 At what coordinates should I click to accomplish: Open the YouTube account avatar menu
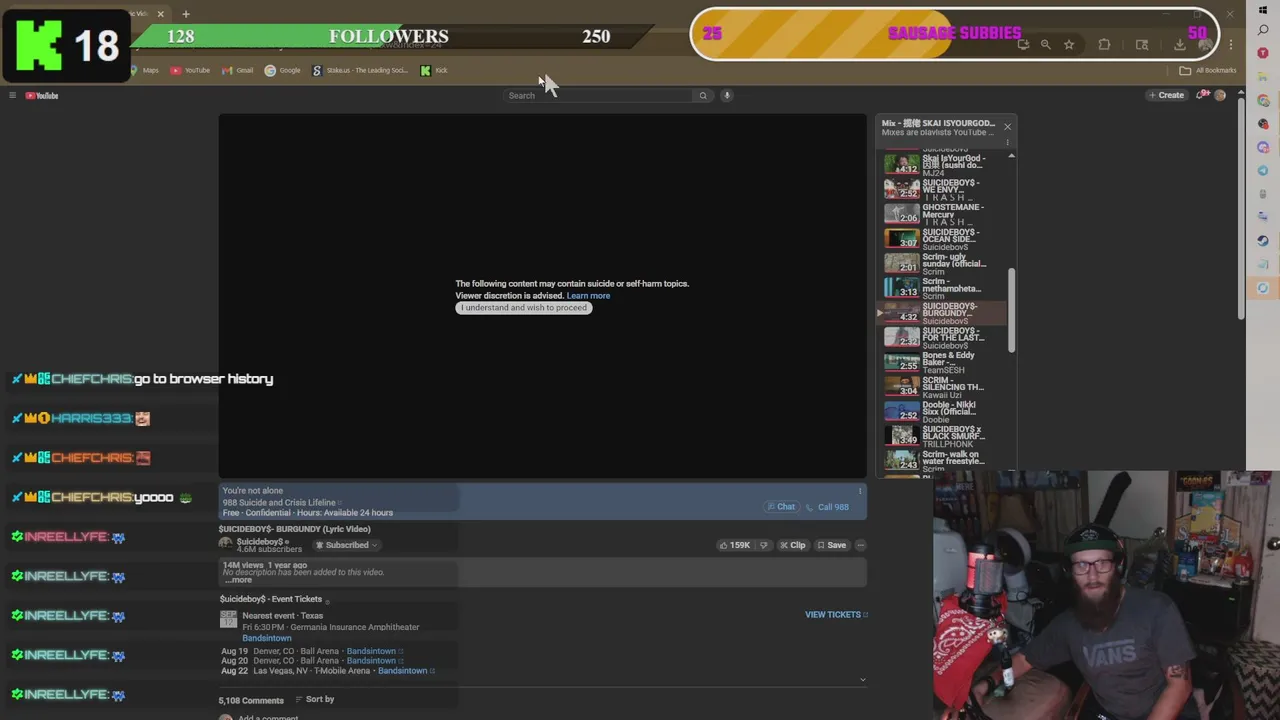pos(1220,95)
